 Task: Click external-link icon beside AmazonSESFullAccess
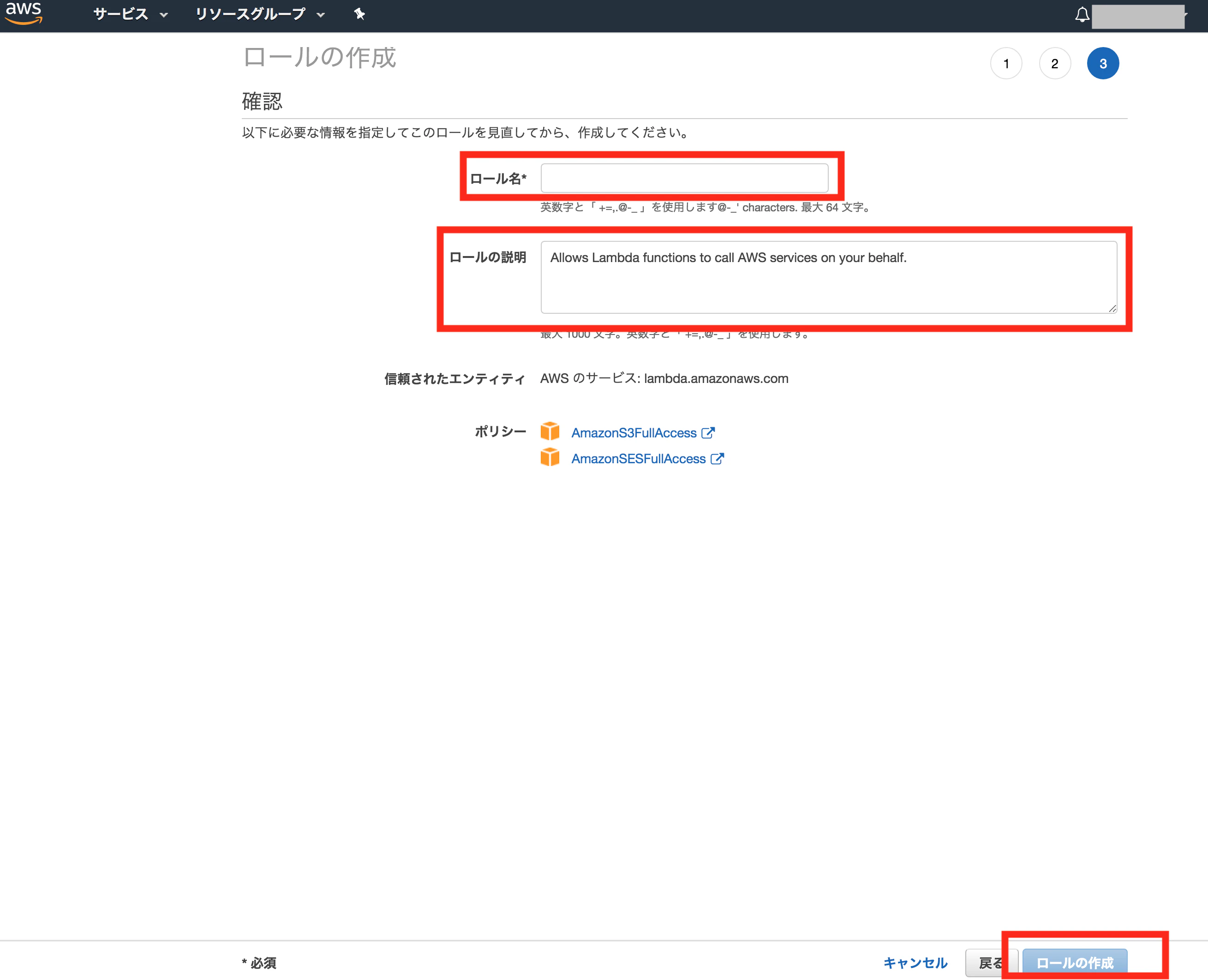pos(717,459)
